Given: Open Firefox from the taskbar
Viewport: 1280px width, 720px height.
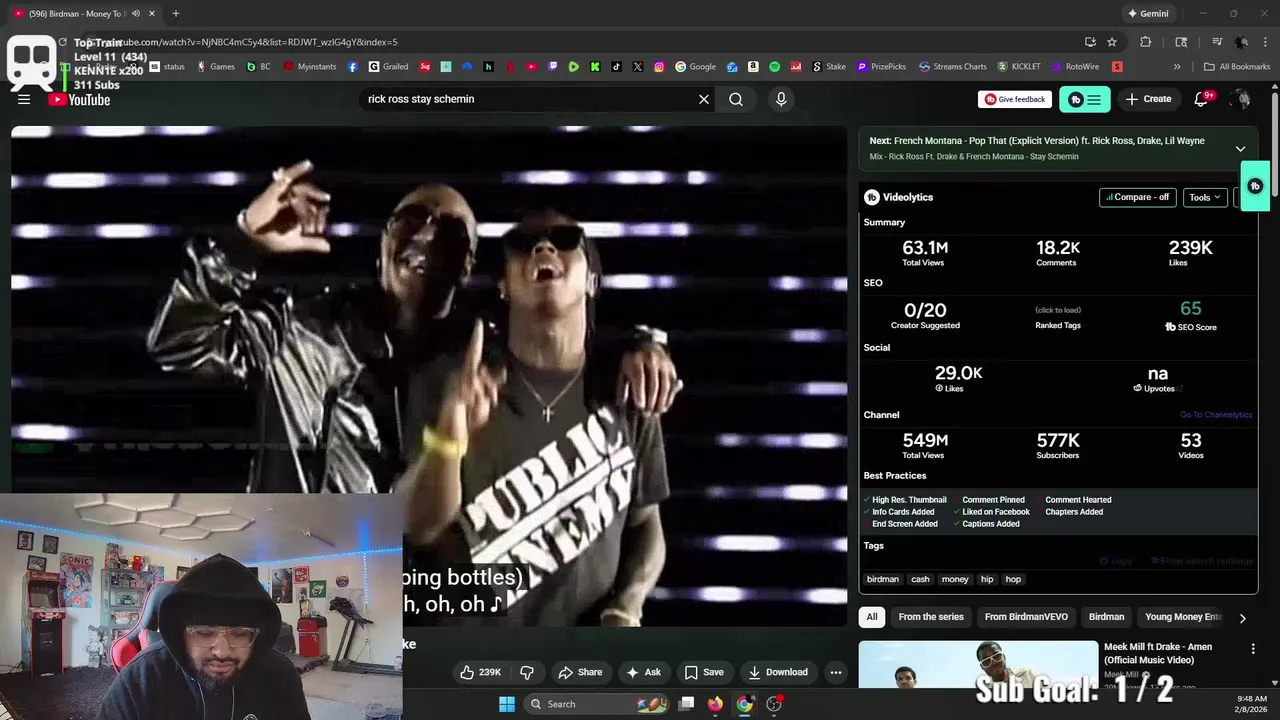Looking at the screenshot, I should tap(715, 704).
